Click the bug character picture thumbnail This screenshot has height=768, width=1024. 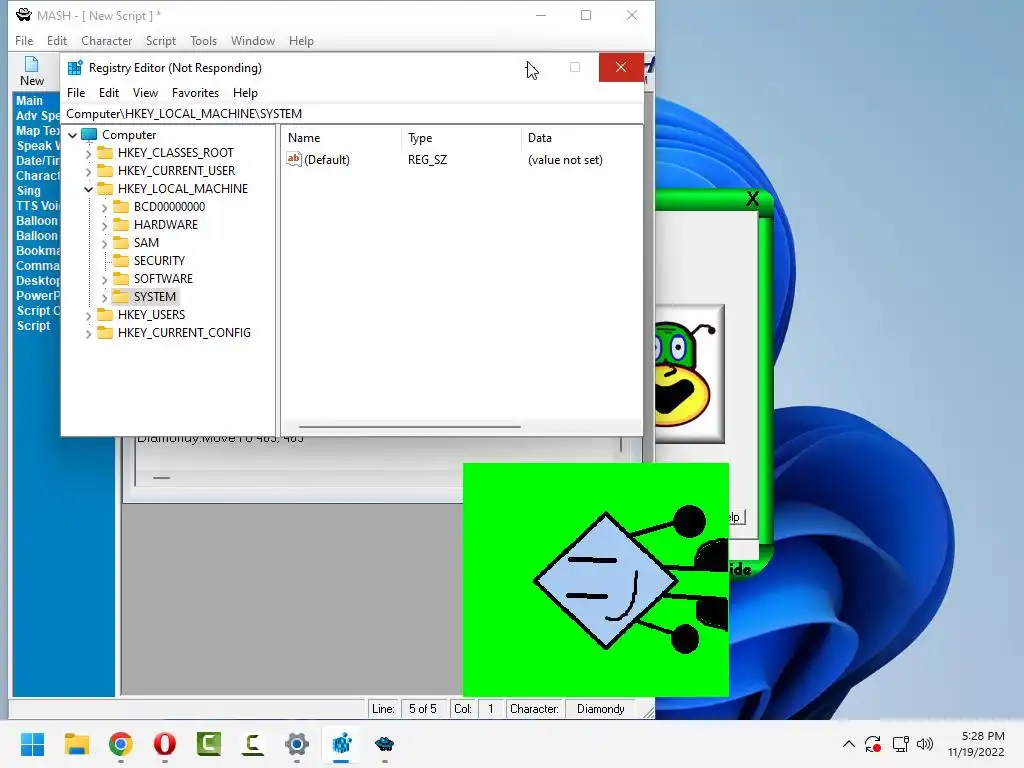[689, 374]
